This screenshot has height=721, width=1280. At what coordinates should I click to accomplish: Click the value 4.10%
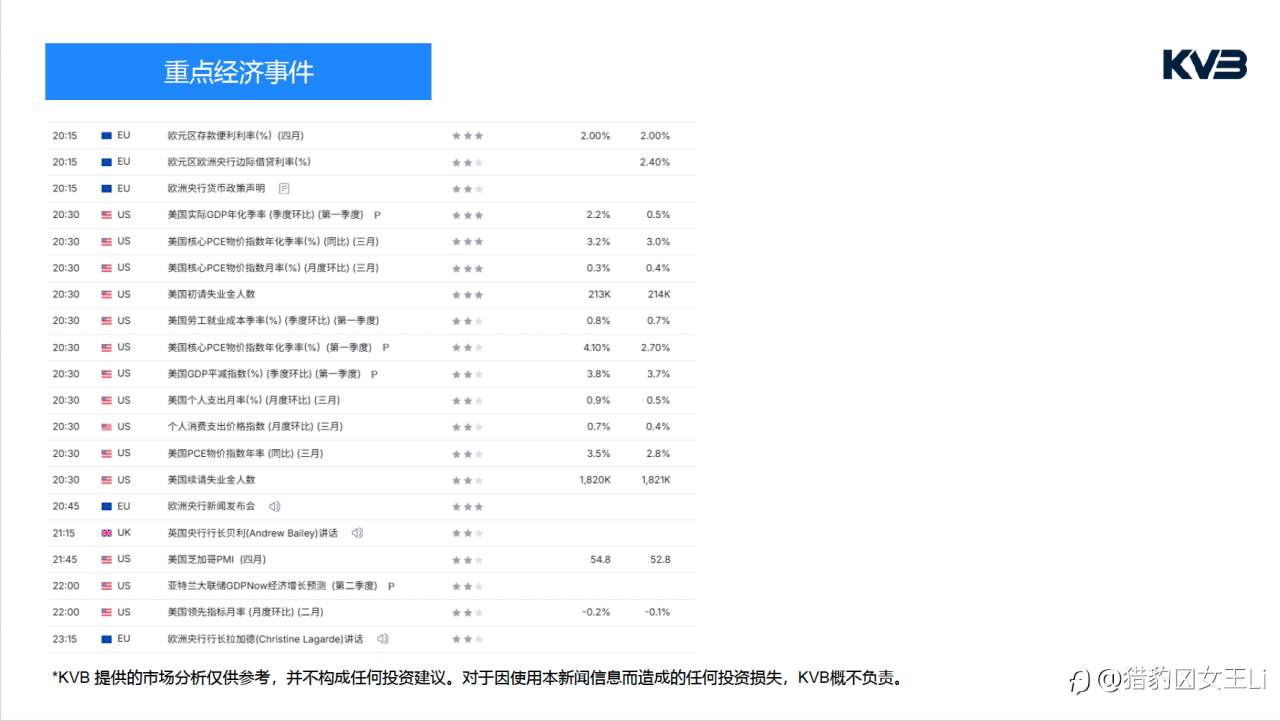pos(597,348)
